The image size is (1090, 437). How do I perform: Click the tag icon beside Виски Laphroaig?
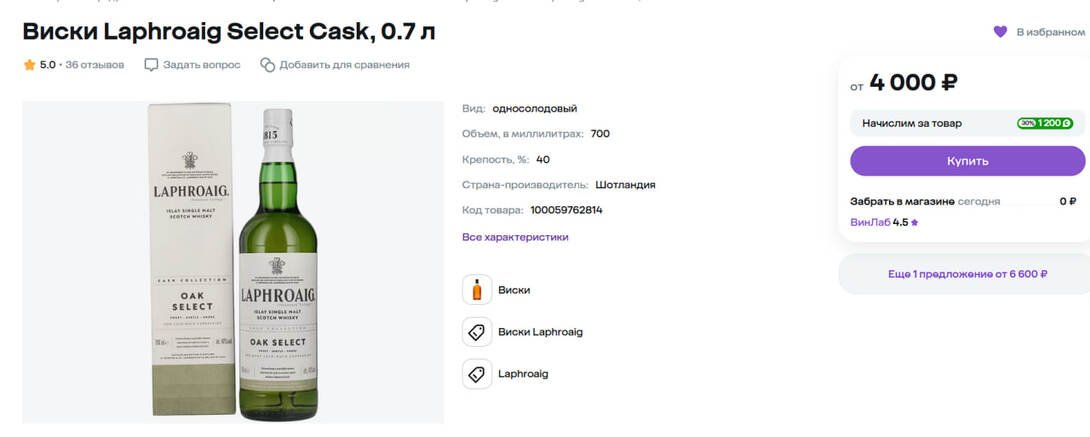[477, 332]
